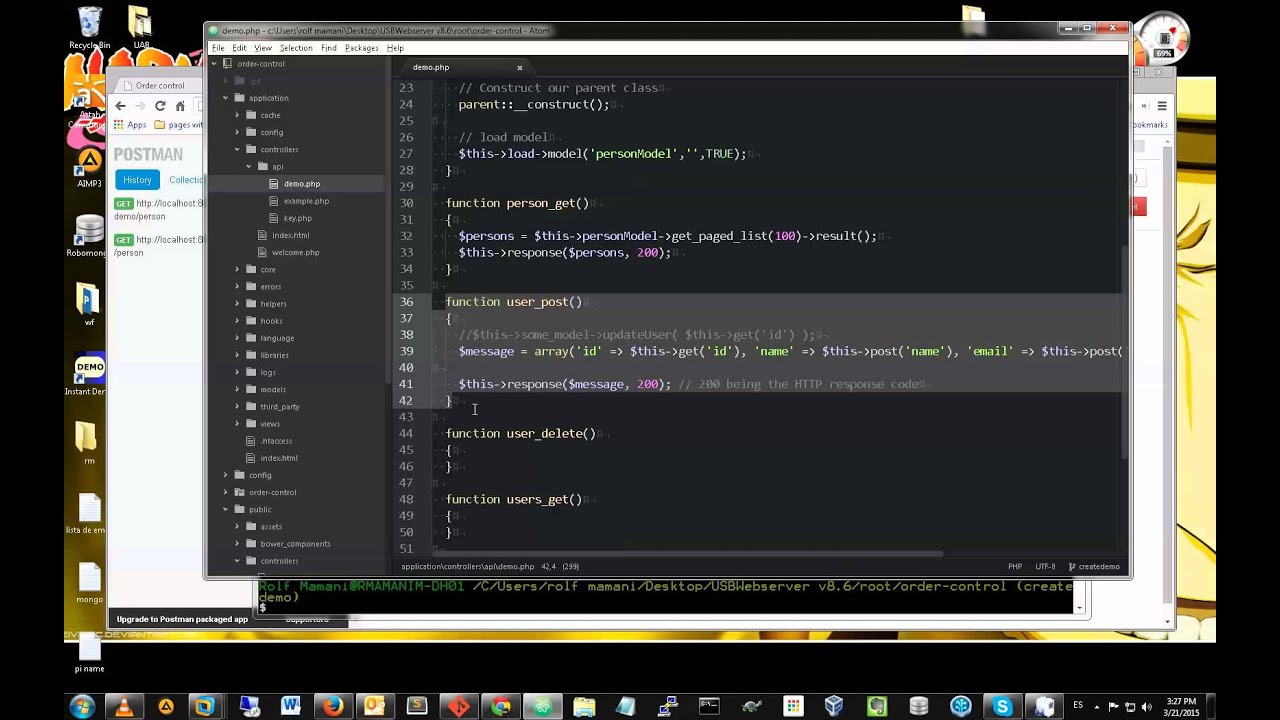Select the libraries folder

pos(274,355)
